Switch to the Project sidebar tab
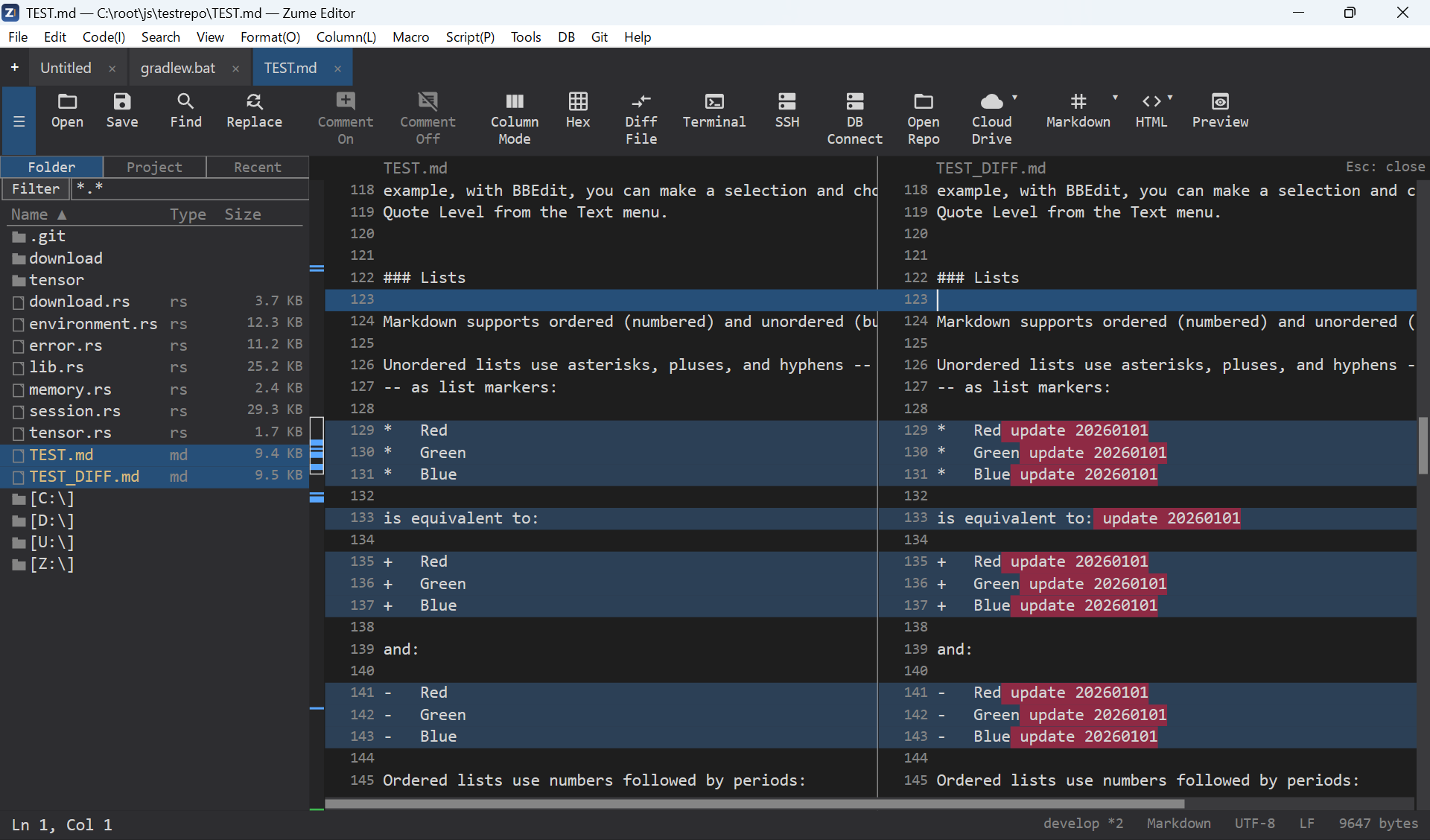Image resolution: width=1430 pixels, height=840 pixels. [154, 167]
